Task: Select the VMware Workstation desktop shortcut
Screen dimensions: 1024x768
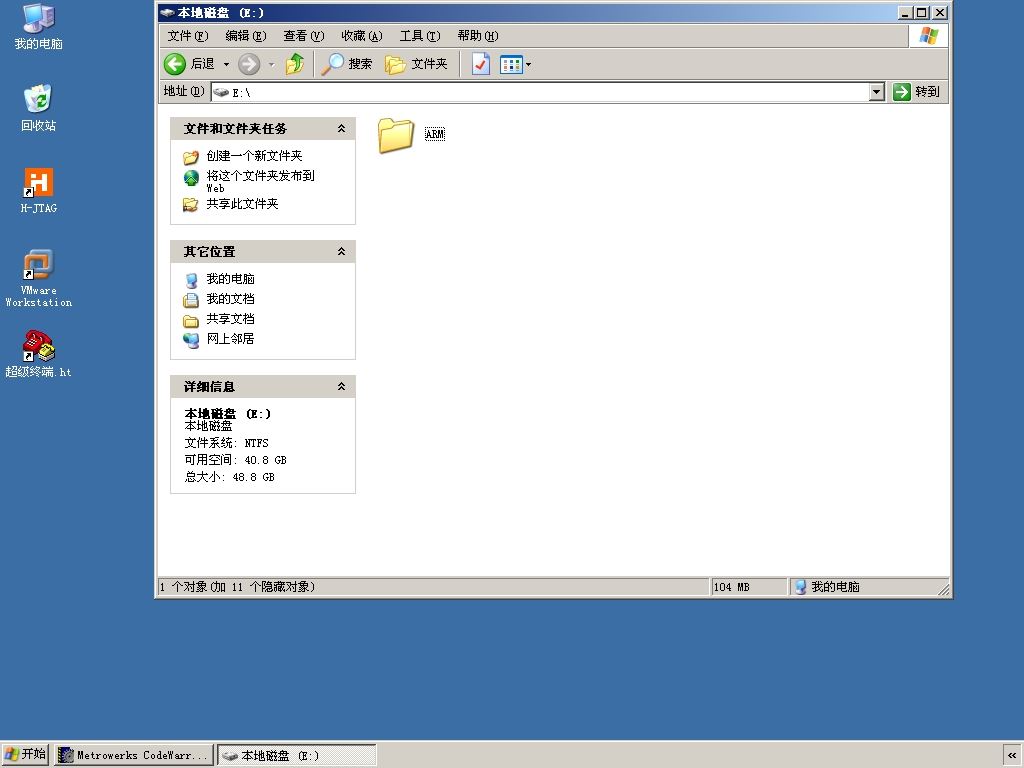Action: point(39,278)
